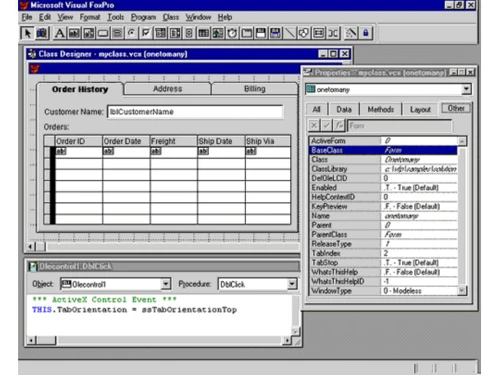The height and width of the screenshot is (375, 500).
Task: Click the property value entry box
Action: pyautogui.click(x=399, y=126)
